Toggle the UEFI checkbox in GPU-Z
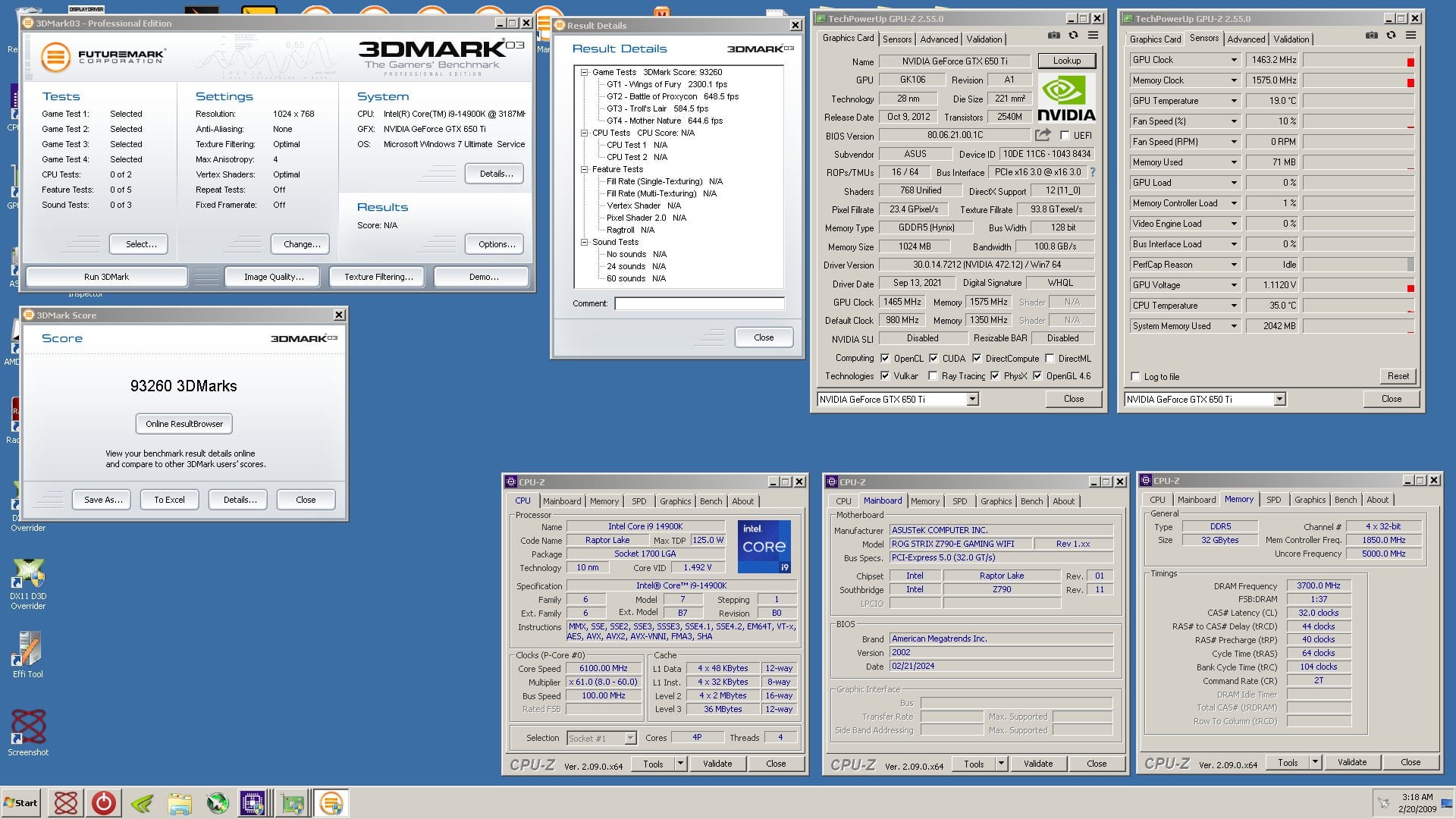The height and width of the screenshot is (819, 1456). tap(1065, 136)
